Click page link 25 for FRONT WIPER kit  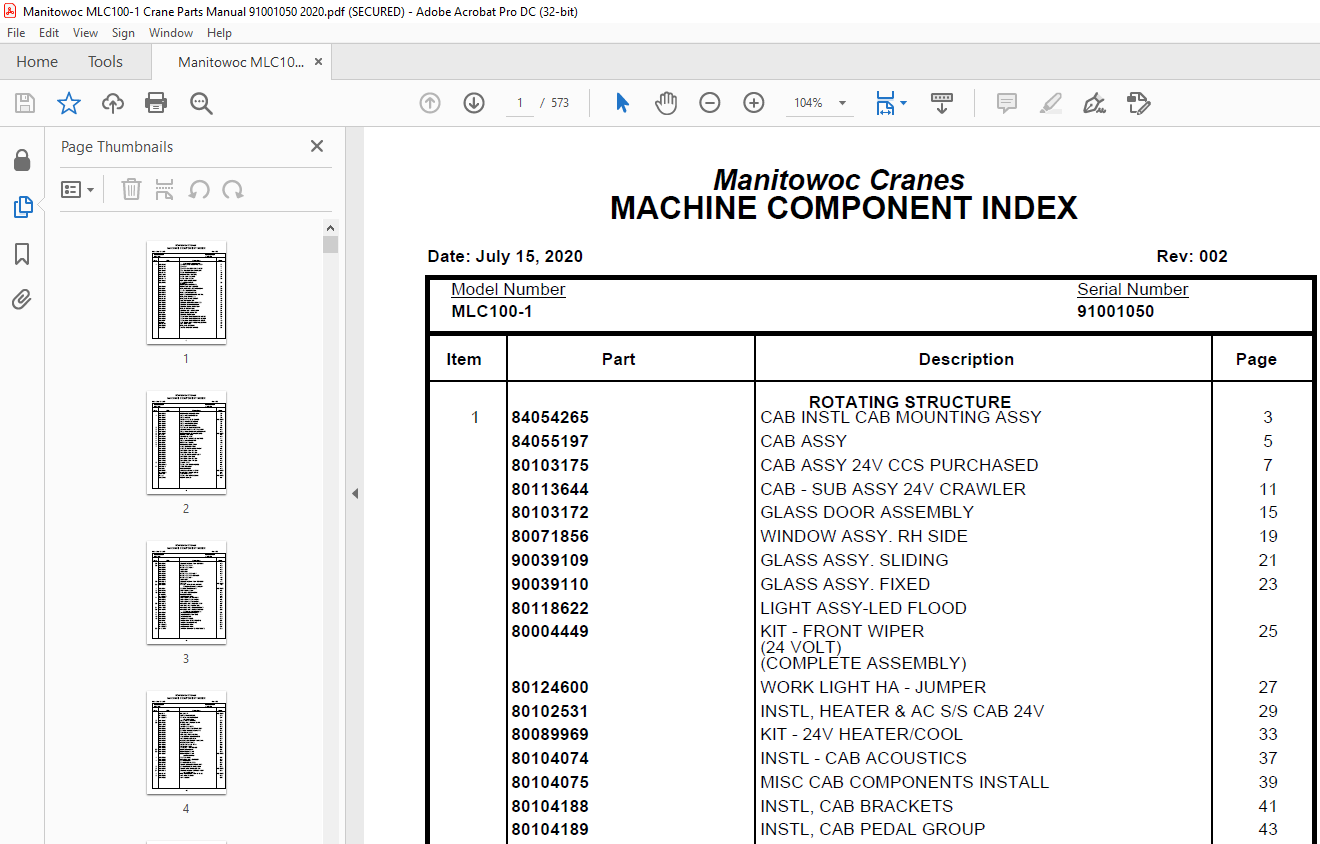click(1268, 632)
